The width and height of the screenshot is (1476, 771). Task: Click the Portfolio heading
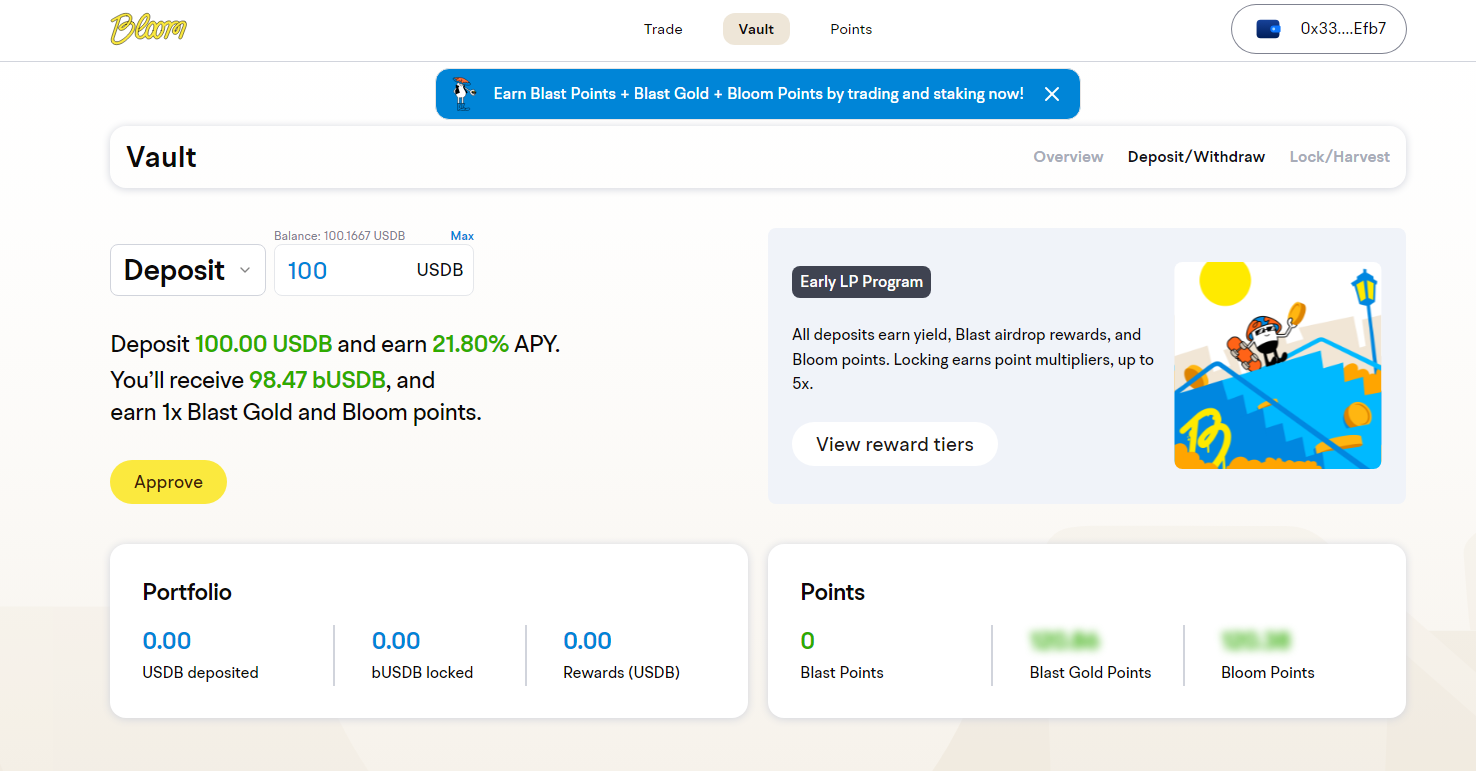[187, 592]
